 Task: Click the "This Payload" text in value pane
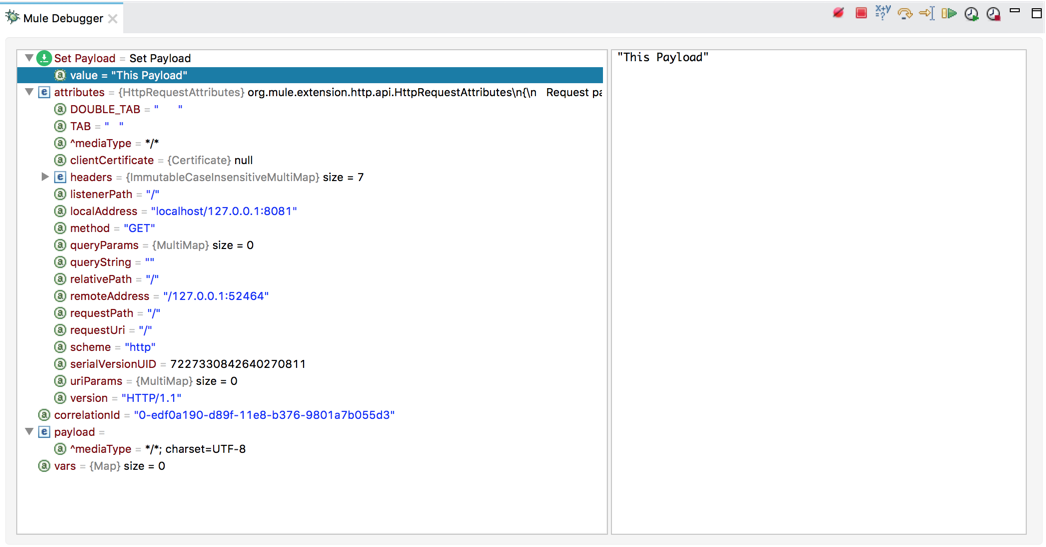(x=663, y=58)
